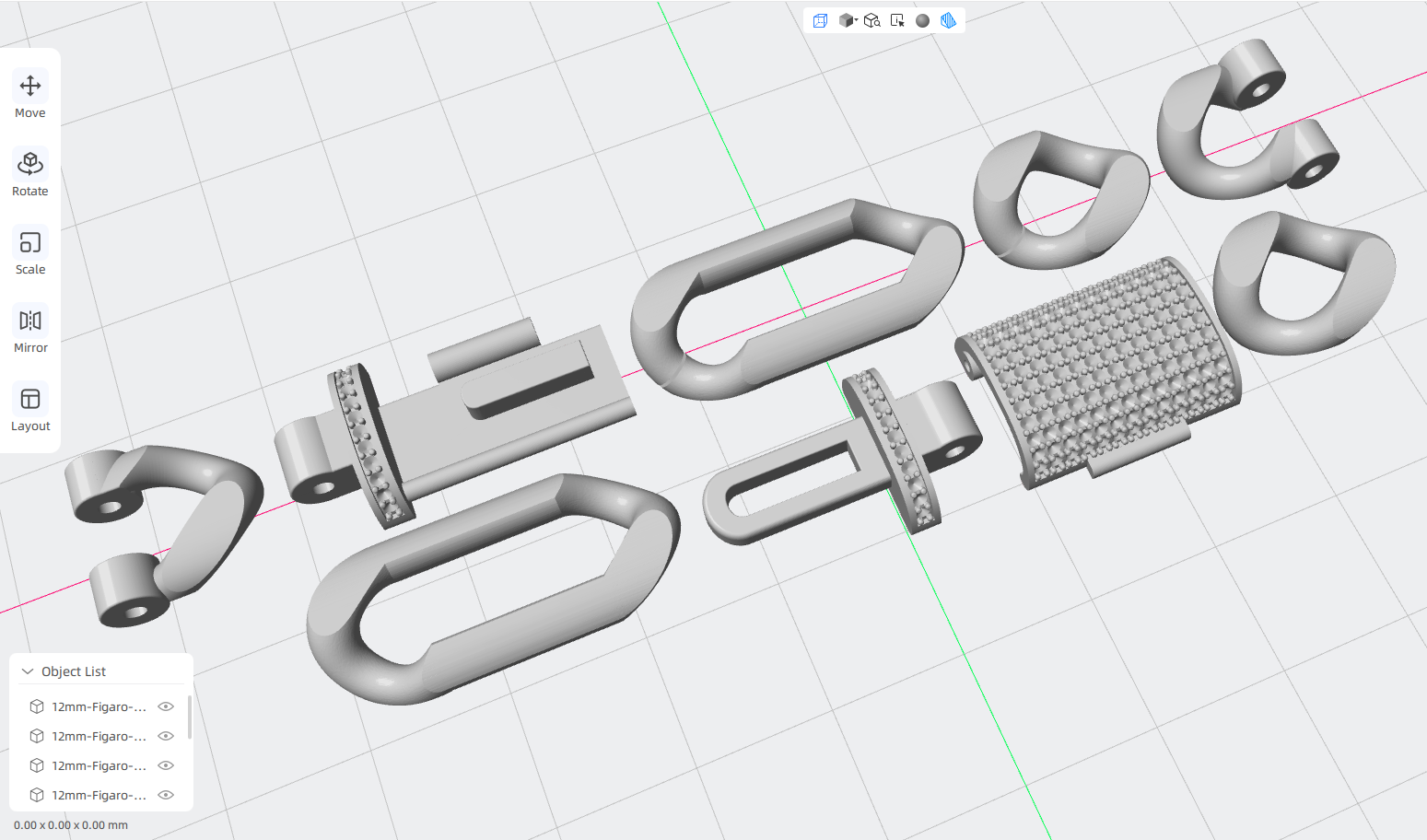Select the Scale tool
This screenshot has height=840, width=1427.
click(30, 252)
